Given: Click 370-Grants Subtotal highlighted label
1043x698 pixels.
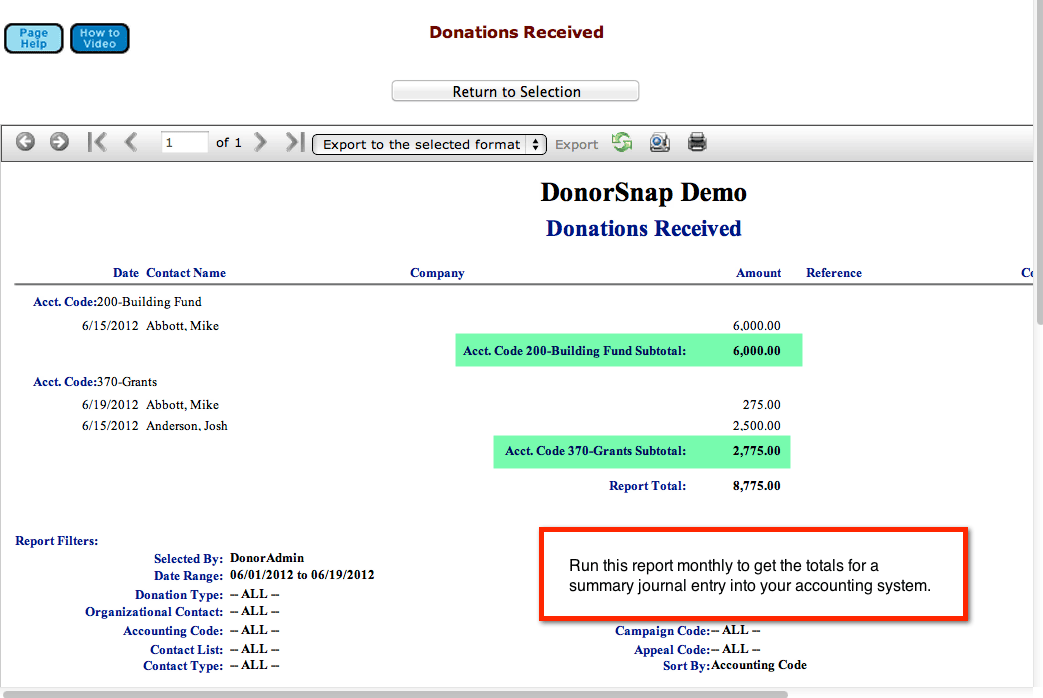Looking at the screenshot, I should 595,451.
